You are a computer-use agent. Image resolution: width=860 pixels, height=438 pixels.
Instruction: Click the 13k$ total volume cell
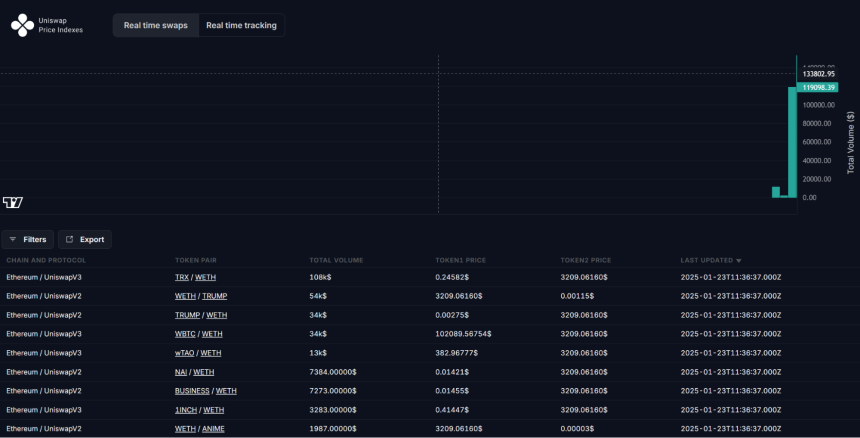pyautogui.click(x=318, y=353)
